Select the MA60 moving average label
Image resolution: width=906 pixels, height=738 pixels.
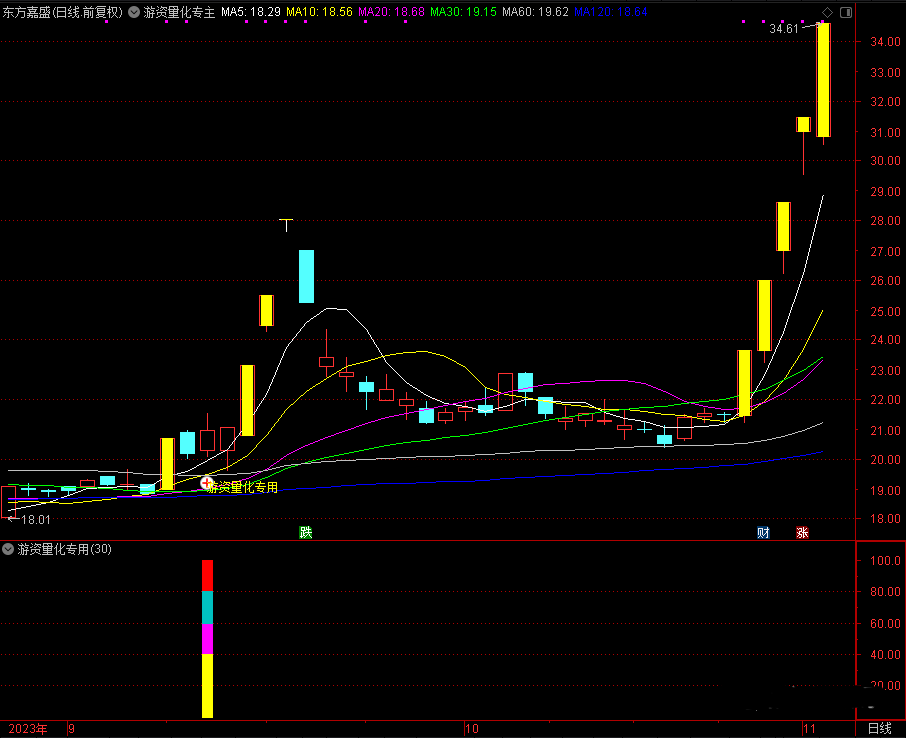535,12
